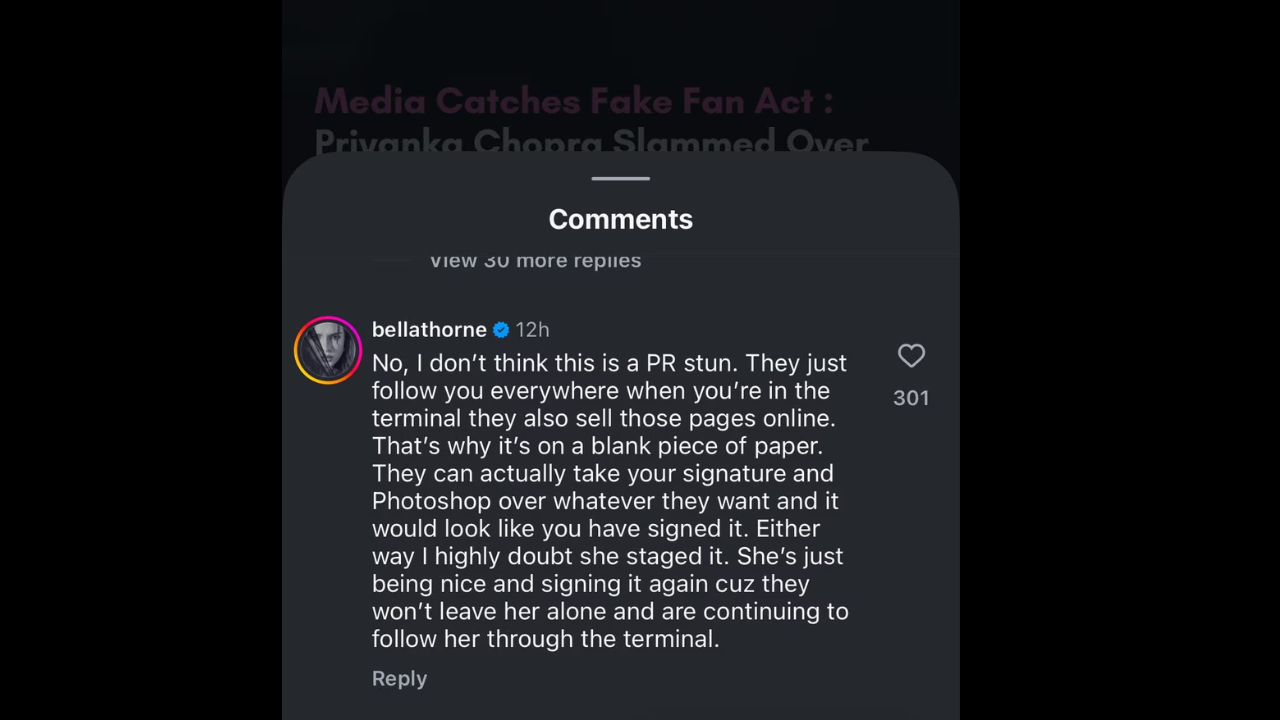Click the Comments sheet title
The width and height of the screenshot is (1280, 720).
620,219
